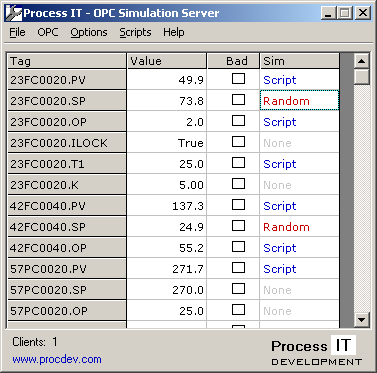Select the 23FC0020.SP tag row header
Image resolution: width=377 pixels, height=373 pixels.
click(67, 100)
